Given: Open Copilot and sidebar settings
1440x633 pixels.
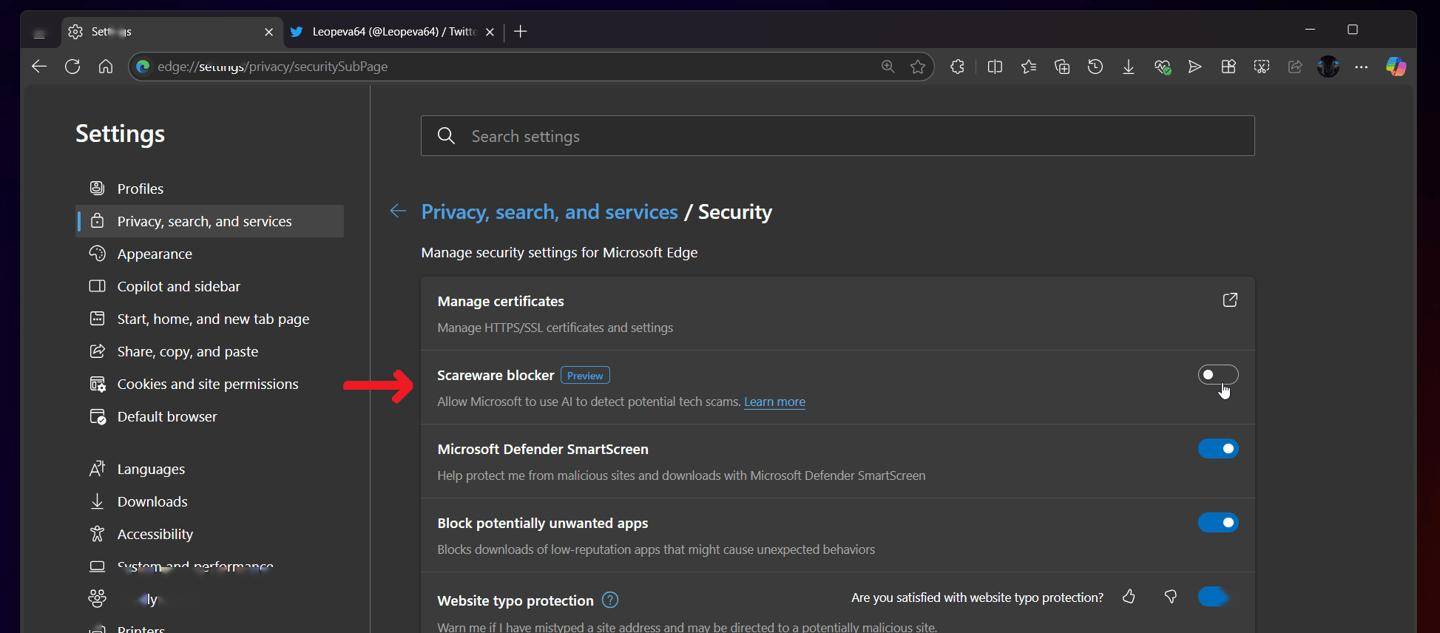Looking at the screenshot, I should (210, 286).
